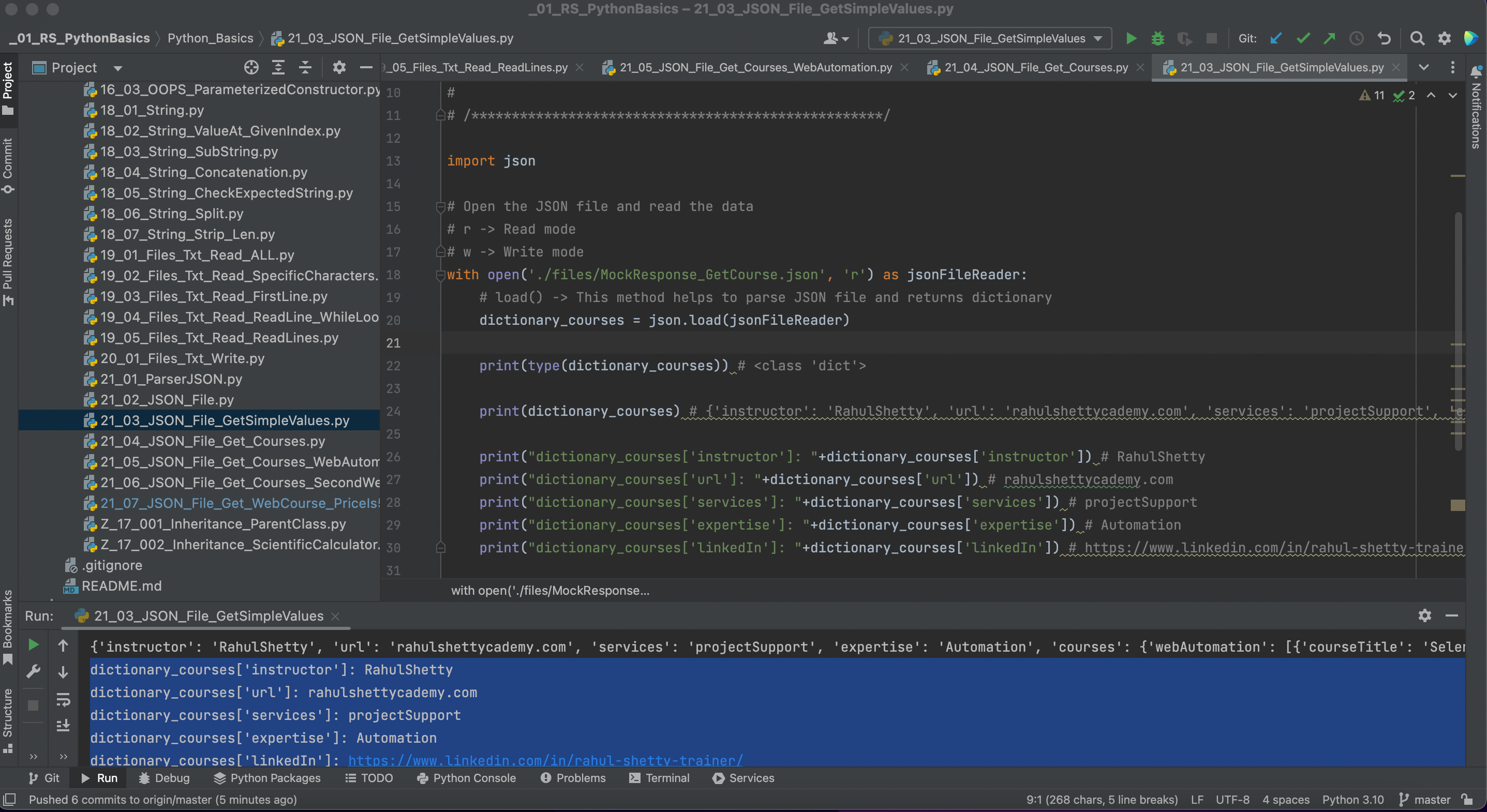Change the LF line separator
Screen dimensions: 1487x812
click(x=1197, y=799)
